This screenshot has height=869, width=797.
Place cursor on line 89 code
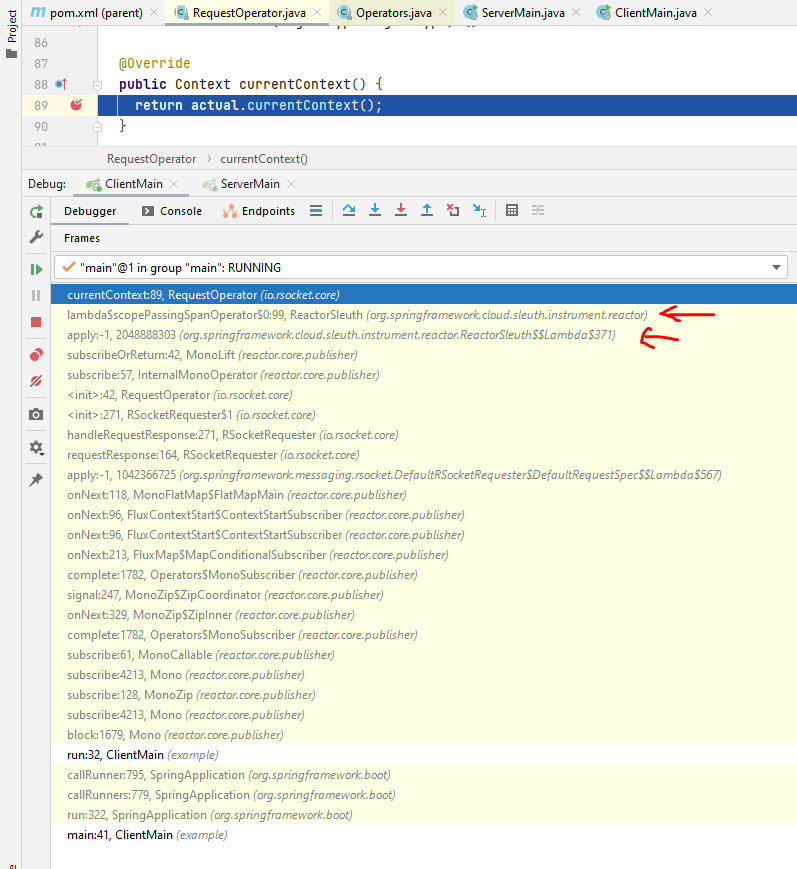click(x=258, y=105)
